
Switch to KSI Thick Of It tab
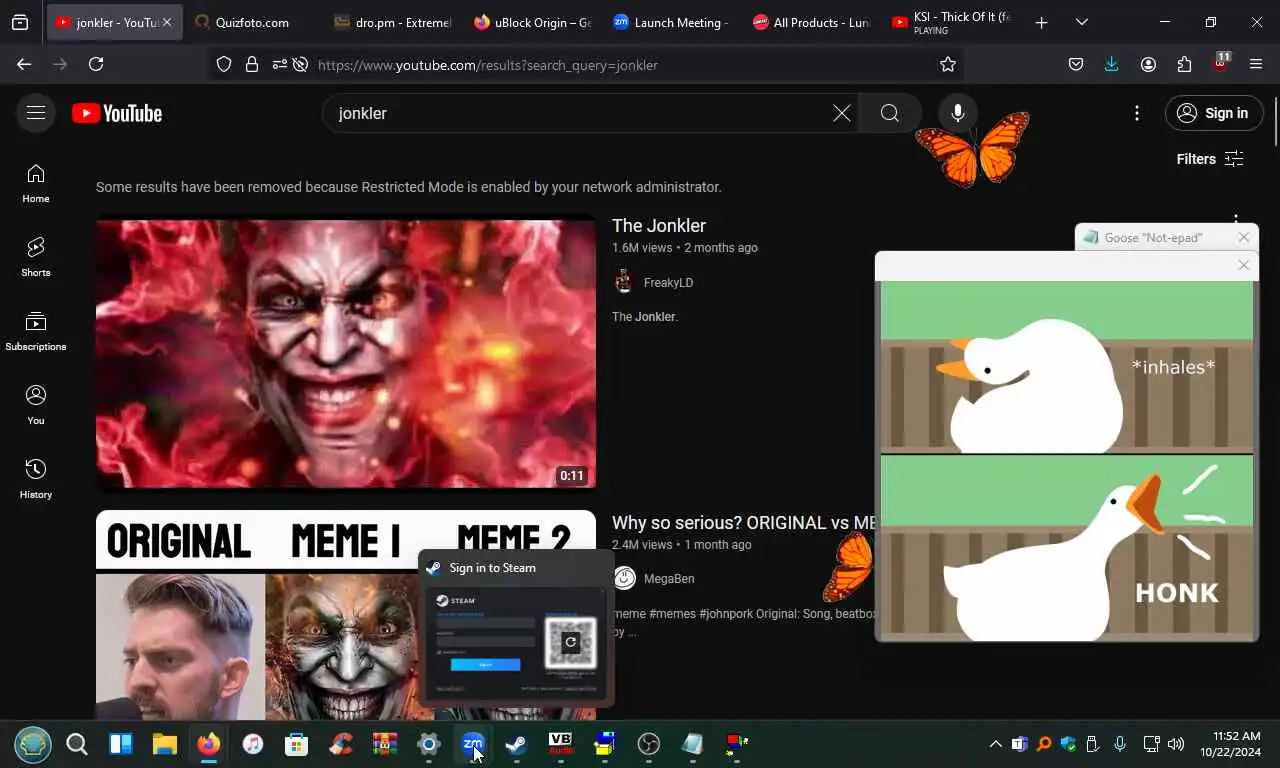(951, 22)
